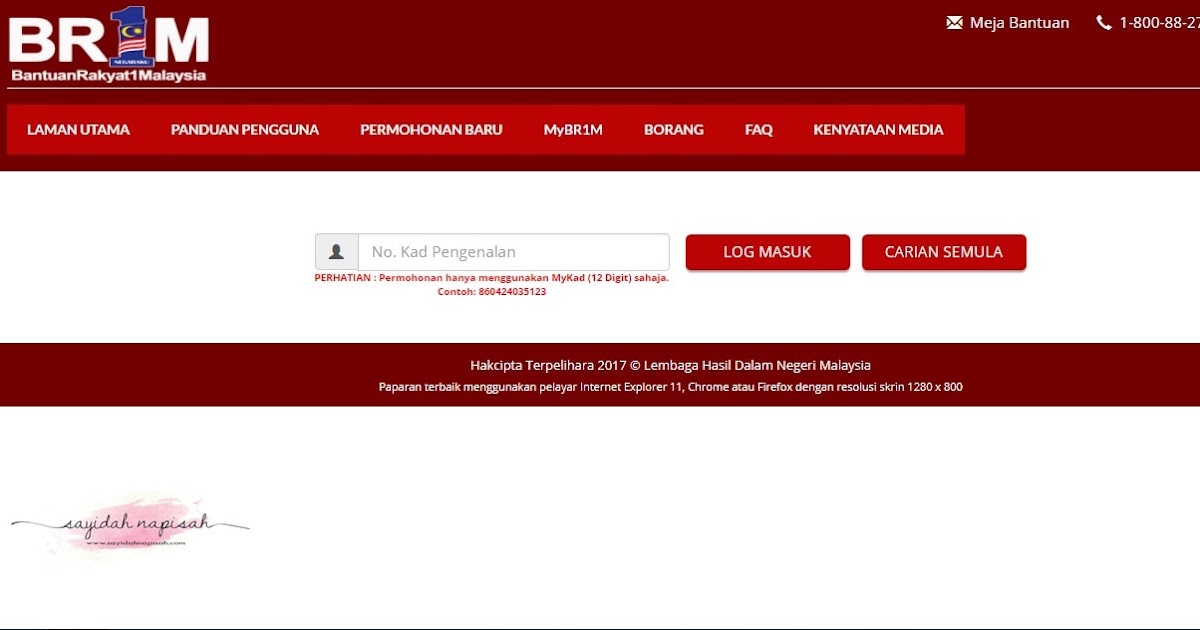The width and height of the screenshot is (1200, 630).
Task: Open the PANDUAN PENGGUNA menu
Action: pyautogui.click(x=245, y=130)
